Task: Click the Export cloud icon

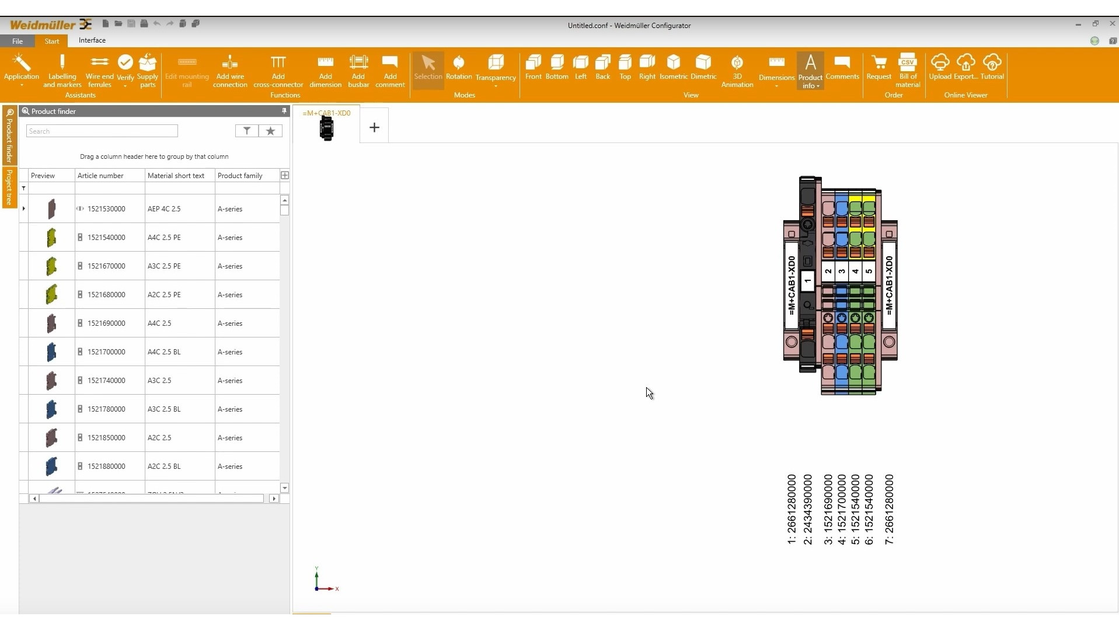Action: coord(966,66)
